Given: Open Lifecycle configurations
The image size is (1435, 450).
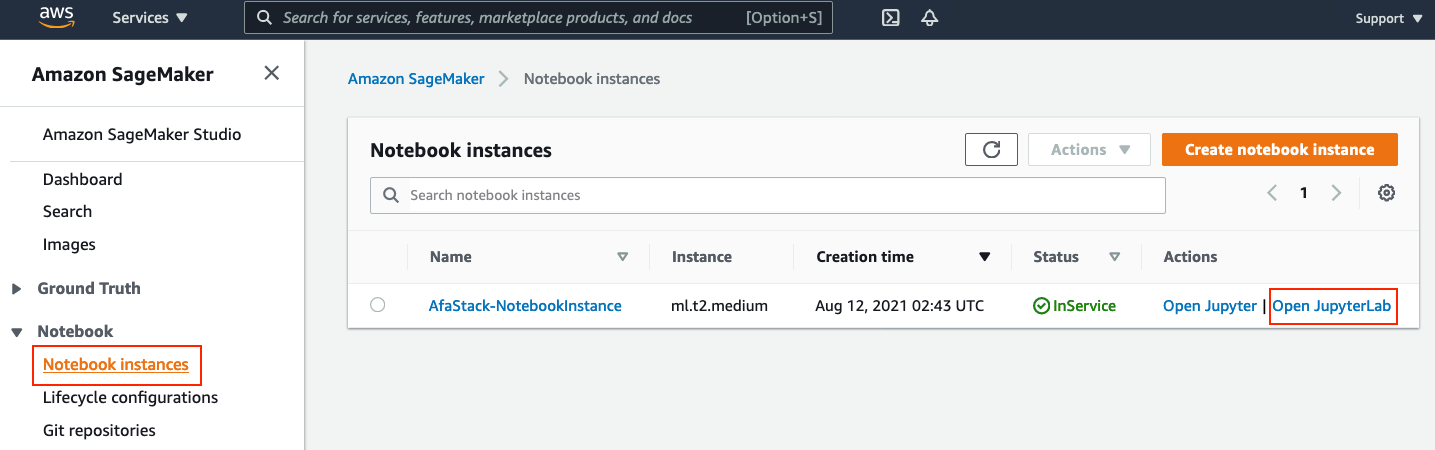Looking at the screenshot, I should point(130,397).
